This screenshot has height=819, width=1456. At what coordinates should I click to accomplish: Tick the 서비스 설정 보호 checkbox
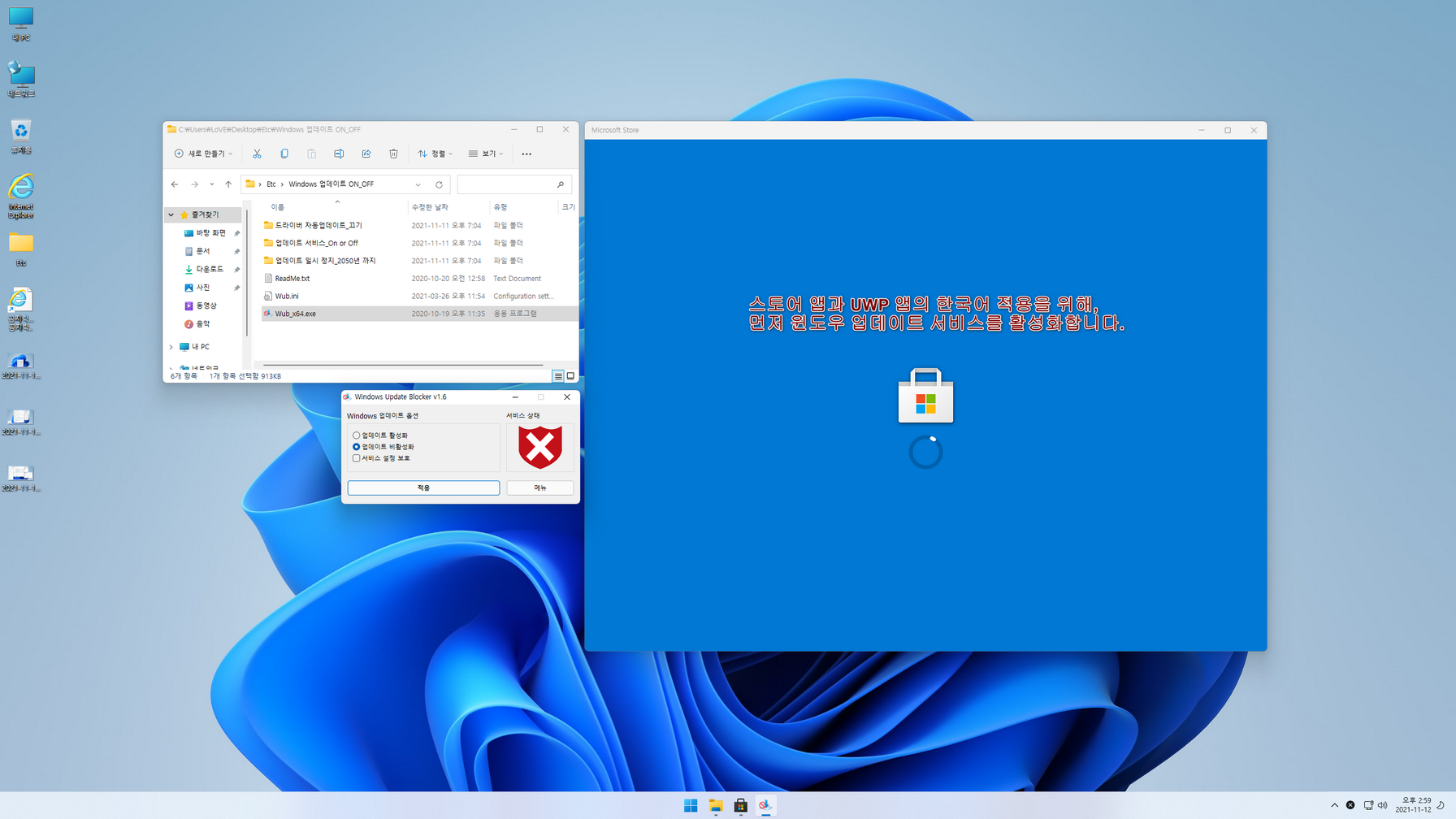357,458
